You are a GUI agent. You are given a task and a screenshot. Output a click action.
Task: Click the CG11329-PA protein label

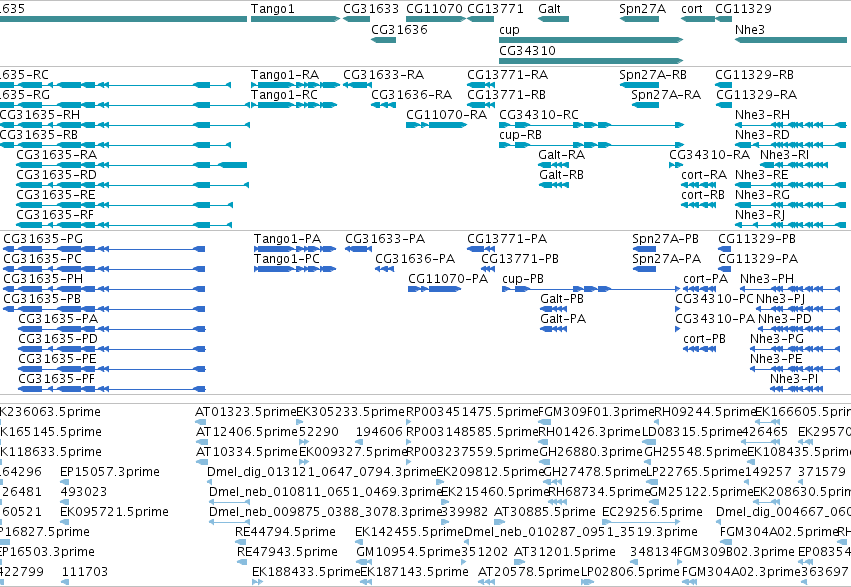(758, 259)
